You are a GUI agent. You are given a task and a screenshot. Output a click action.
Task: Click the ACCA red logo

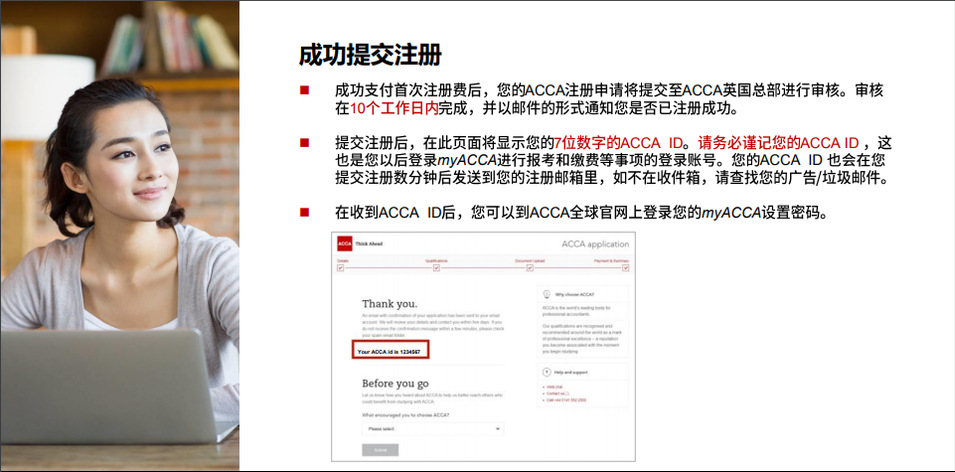[345, 244]
